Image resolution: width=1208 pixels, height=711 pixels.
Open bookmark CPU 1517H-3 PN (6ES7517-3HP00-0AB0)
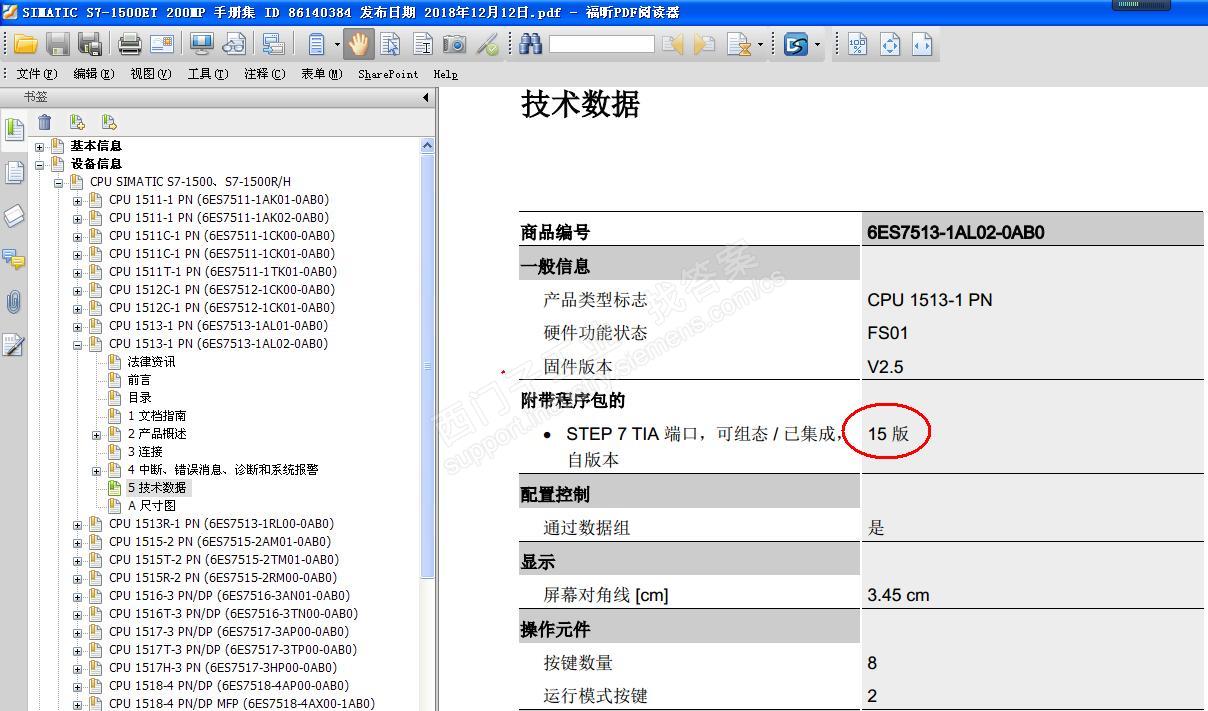(x=222, y=668)
